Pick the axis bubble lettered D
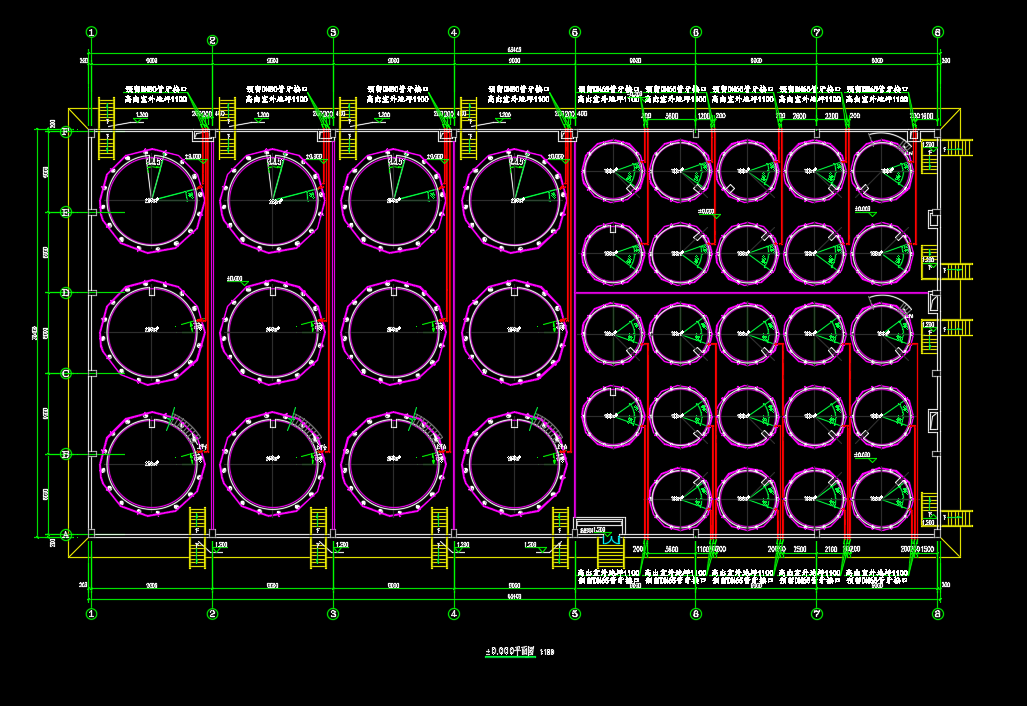This screenshot has height=706, width=1027. 65,293
